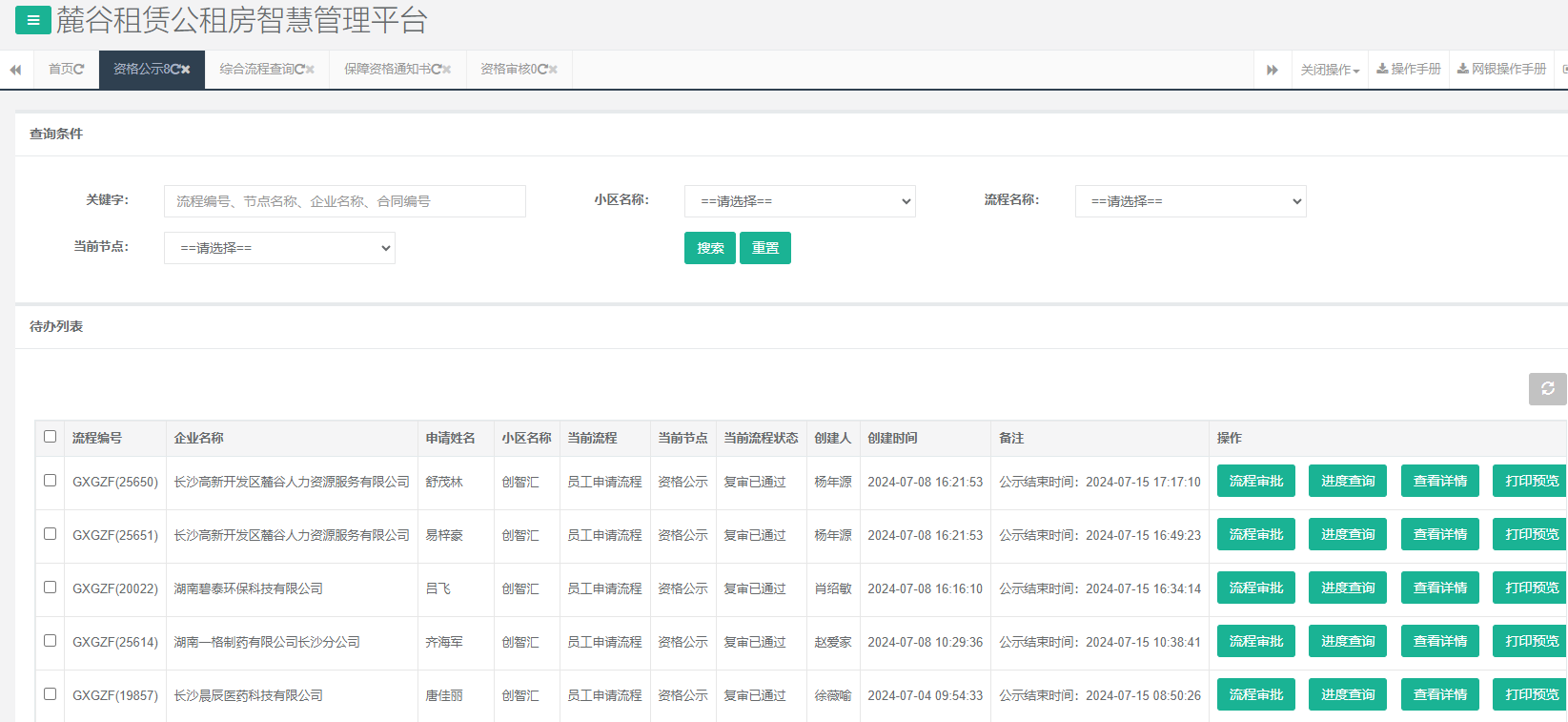Refresh the list with gray refresh button
This screenshot has width=1568, height=722.
1547,389
